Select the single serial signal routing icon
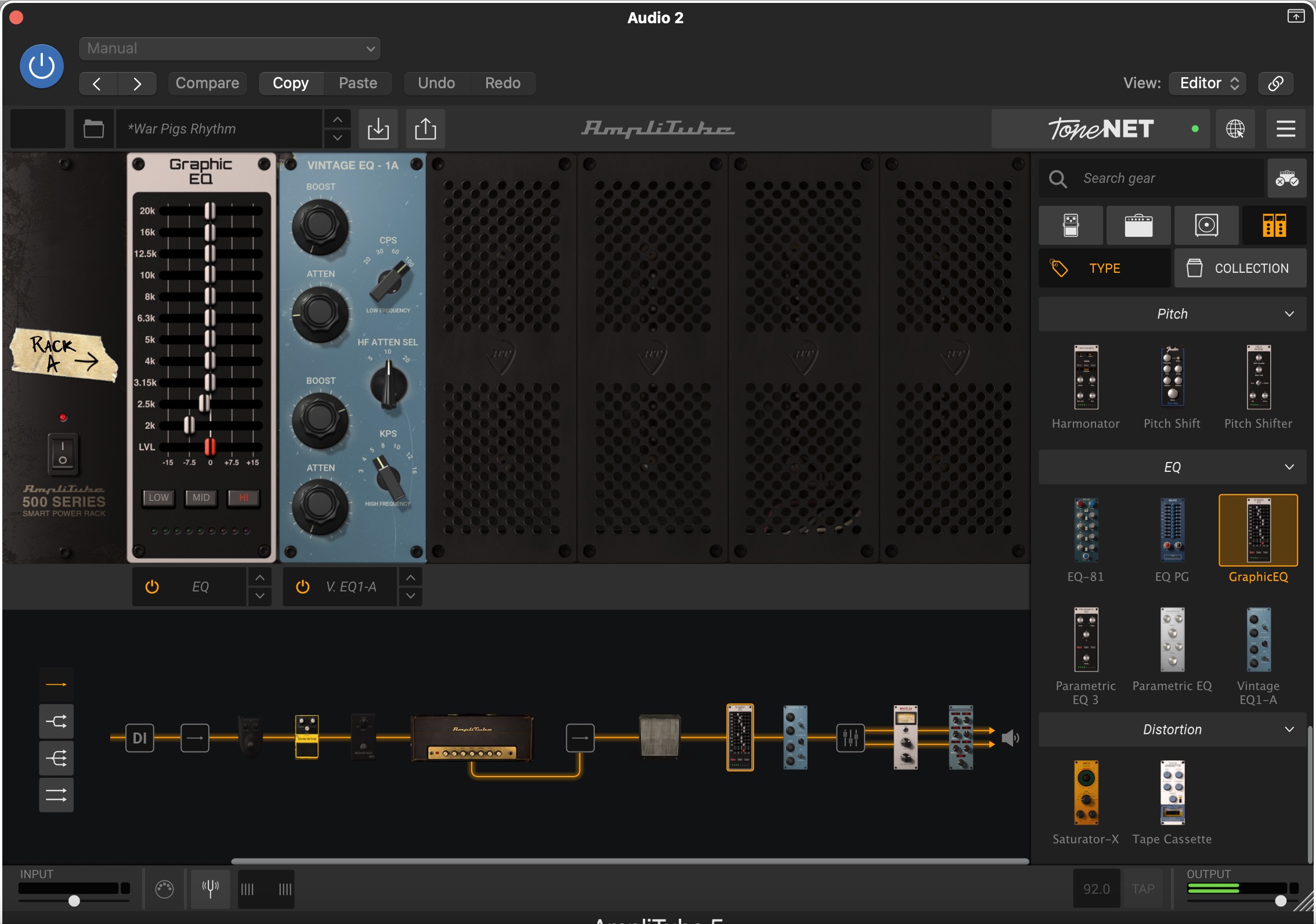The height and width of the screenshot is (924, 1316). pyautogui.click(x=56, y=685)
